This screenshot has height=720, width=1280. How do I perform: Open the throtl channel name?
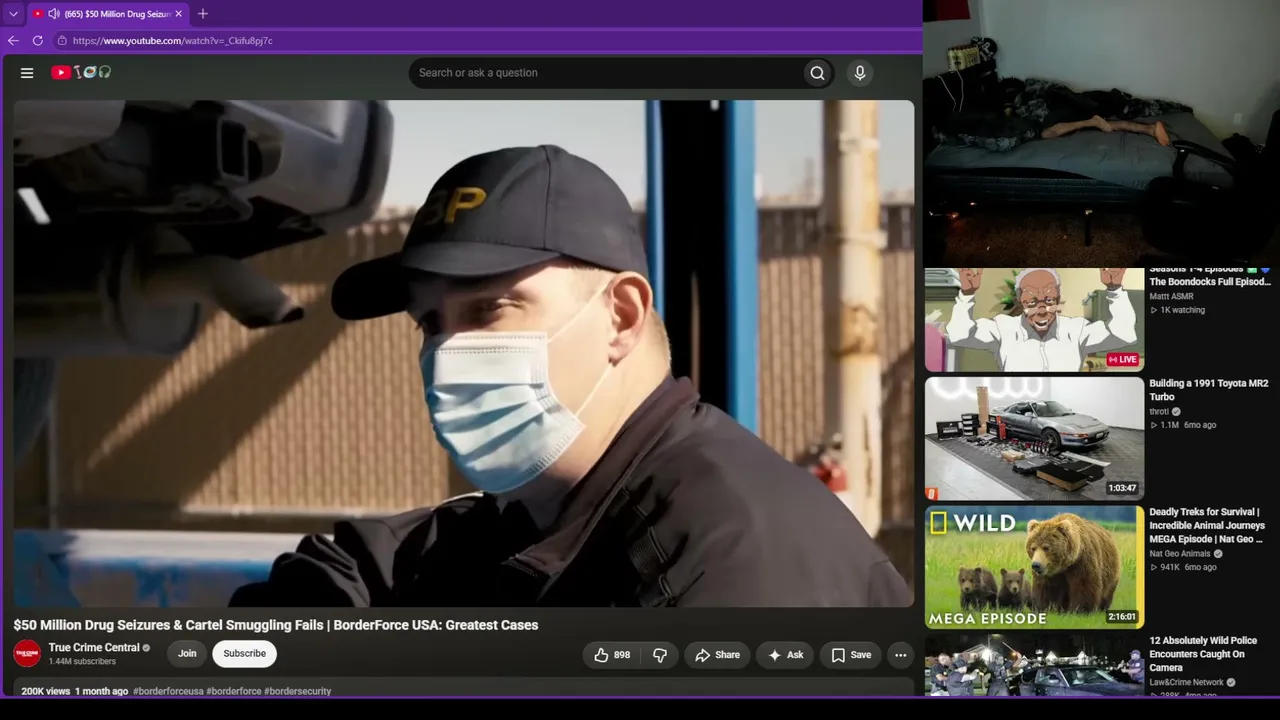click(1159, 411)
